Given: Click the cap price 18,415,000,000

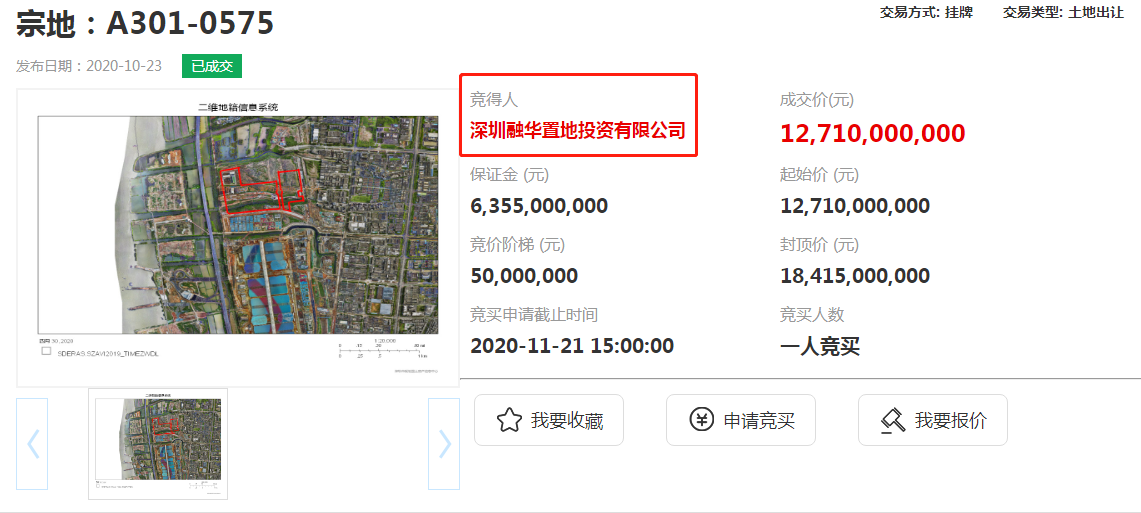Looking at the screenshot, I should [855, 276].
